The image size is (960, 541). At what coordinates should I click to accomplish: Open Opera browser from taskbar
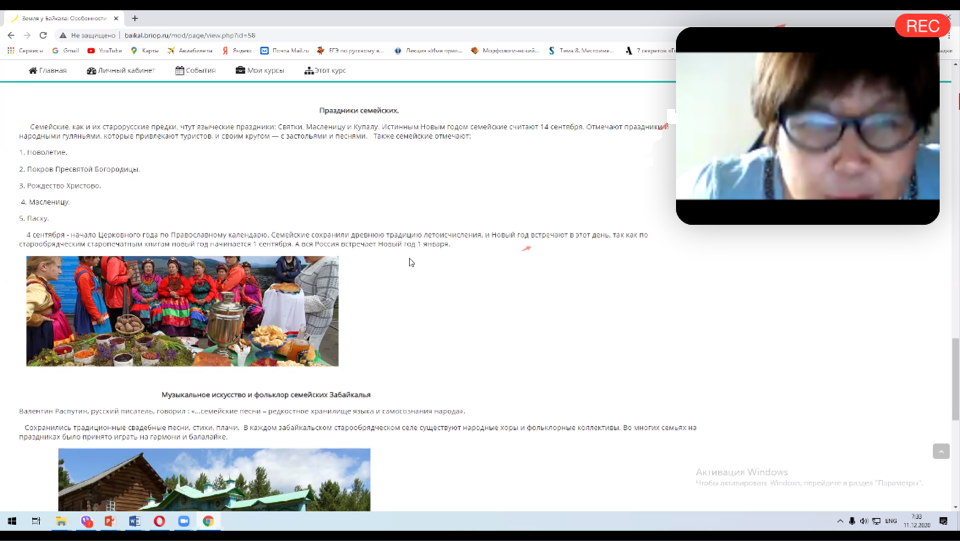159,521
